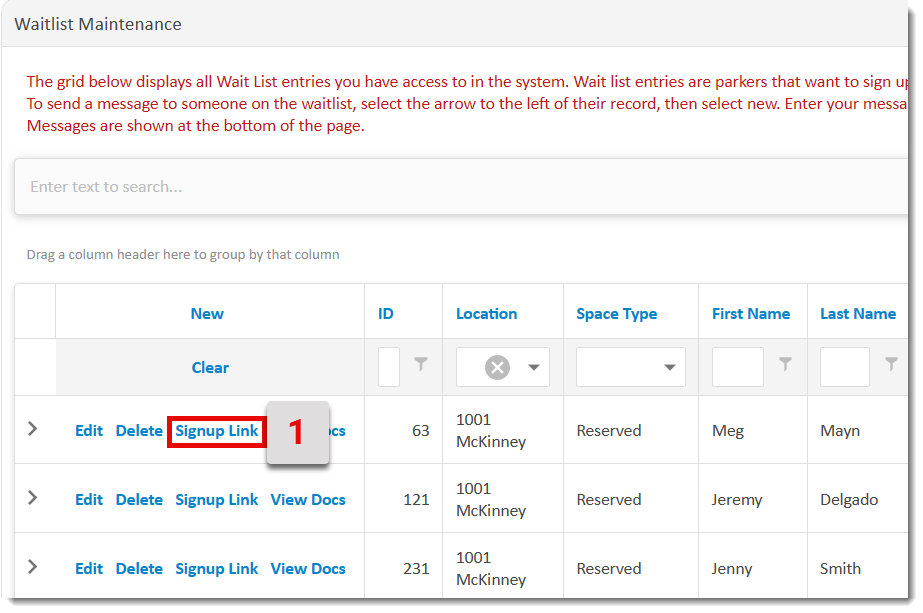Open View Docs for Jeremy Delgado

(x=308, y=499)
